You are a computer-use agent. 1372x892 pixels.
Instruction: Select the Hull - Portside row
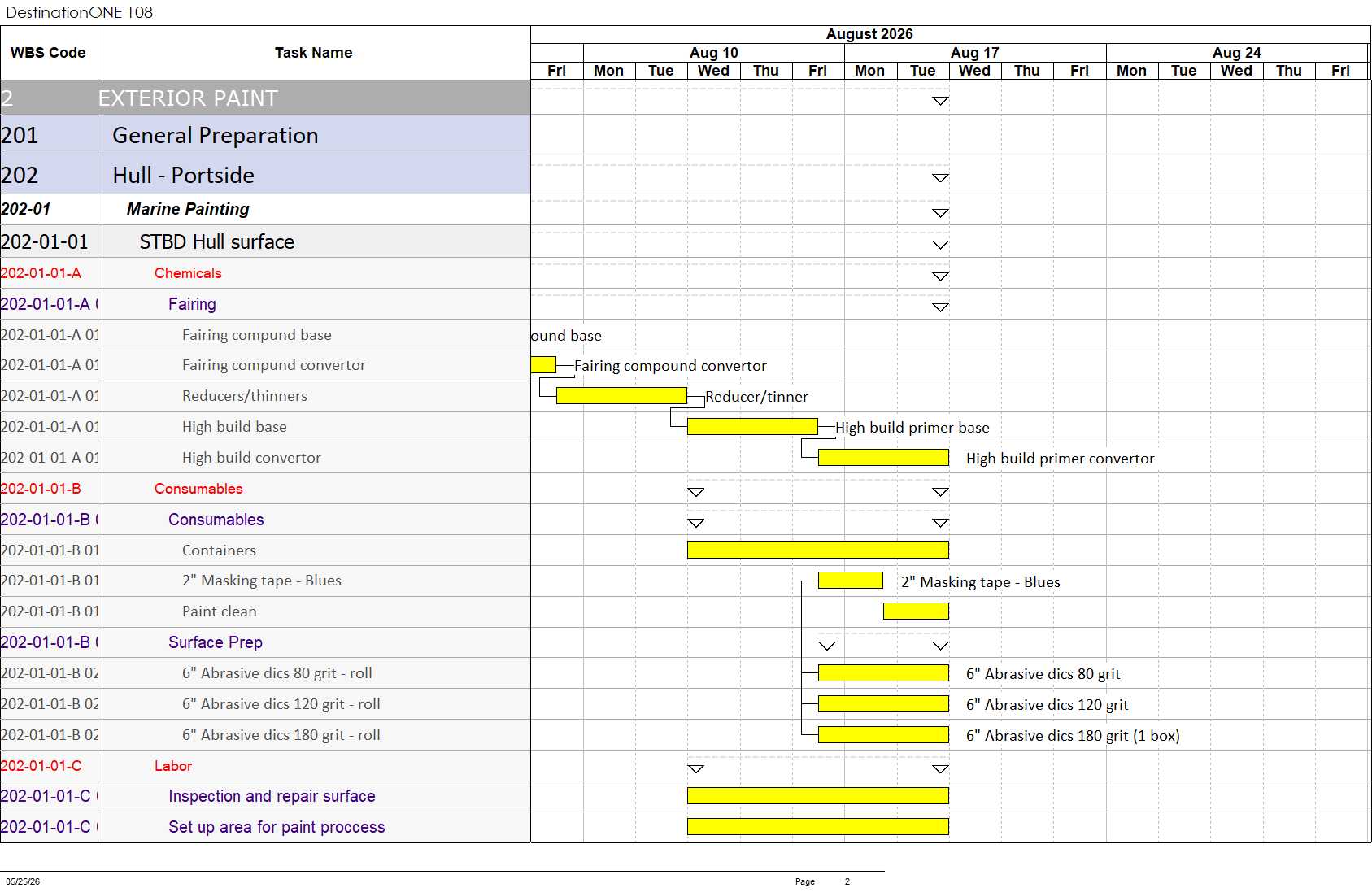pyautogui.click(x=265, y=175)
